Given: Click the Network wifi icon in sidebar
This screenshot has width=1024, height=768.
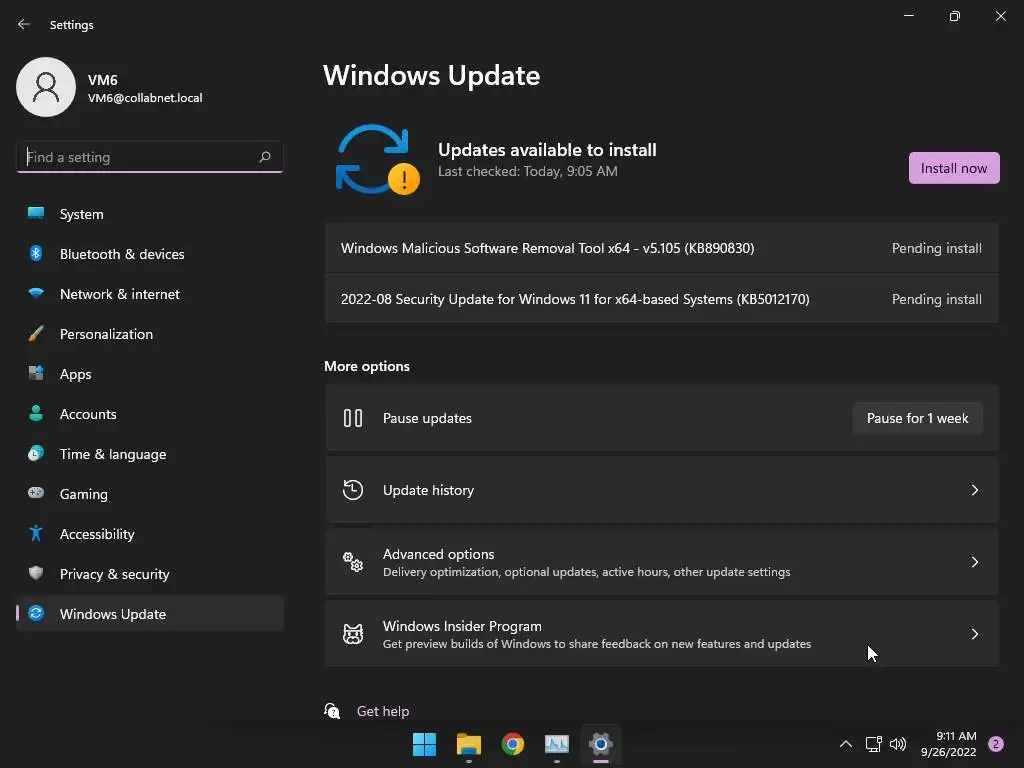Looking at the screenshot, I should (36, 293).
